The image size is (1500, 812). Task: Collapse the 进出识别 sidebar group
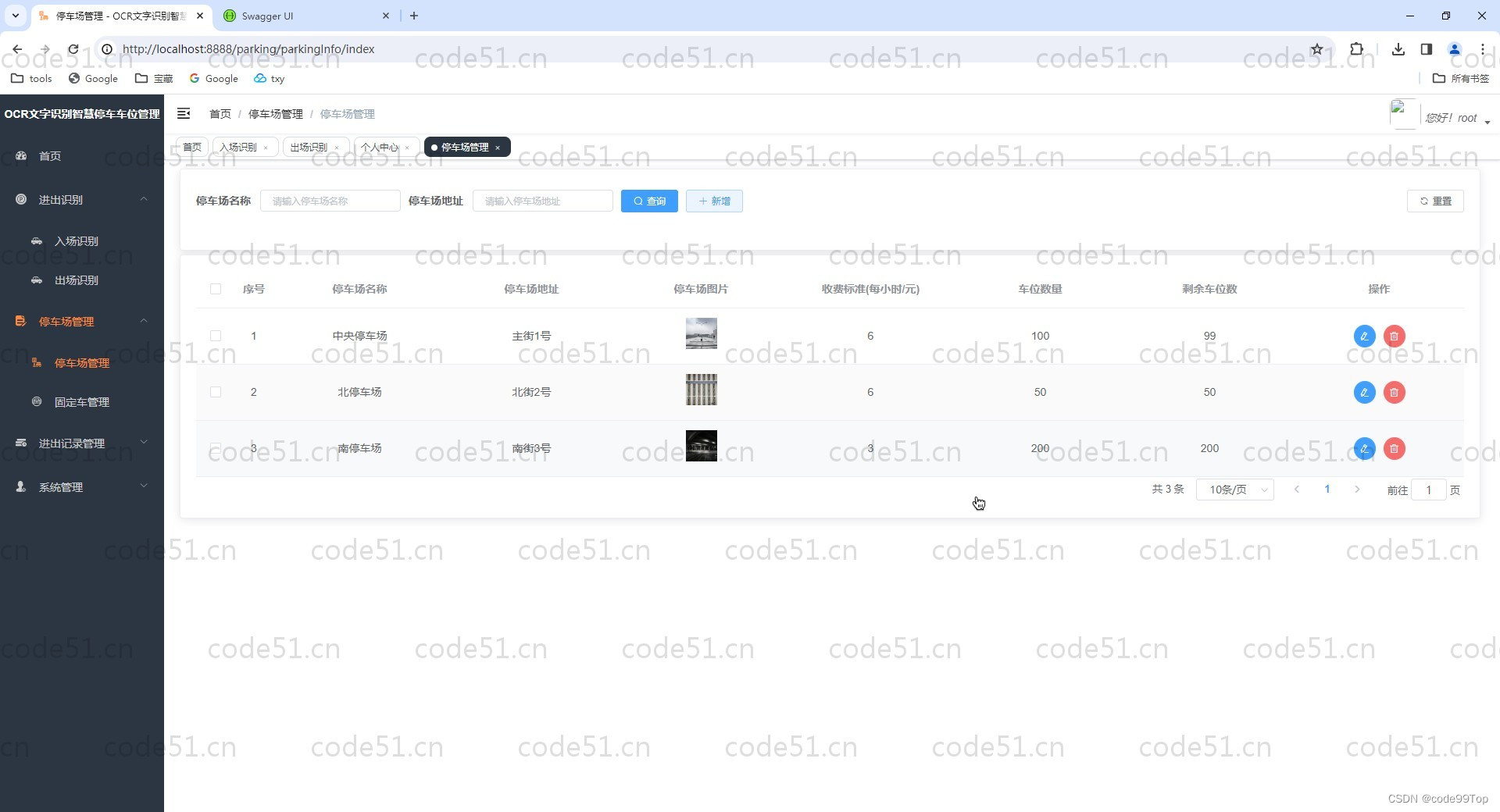(x=82, y=200)
